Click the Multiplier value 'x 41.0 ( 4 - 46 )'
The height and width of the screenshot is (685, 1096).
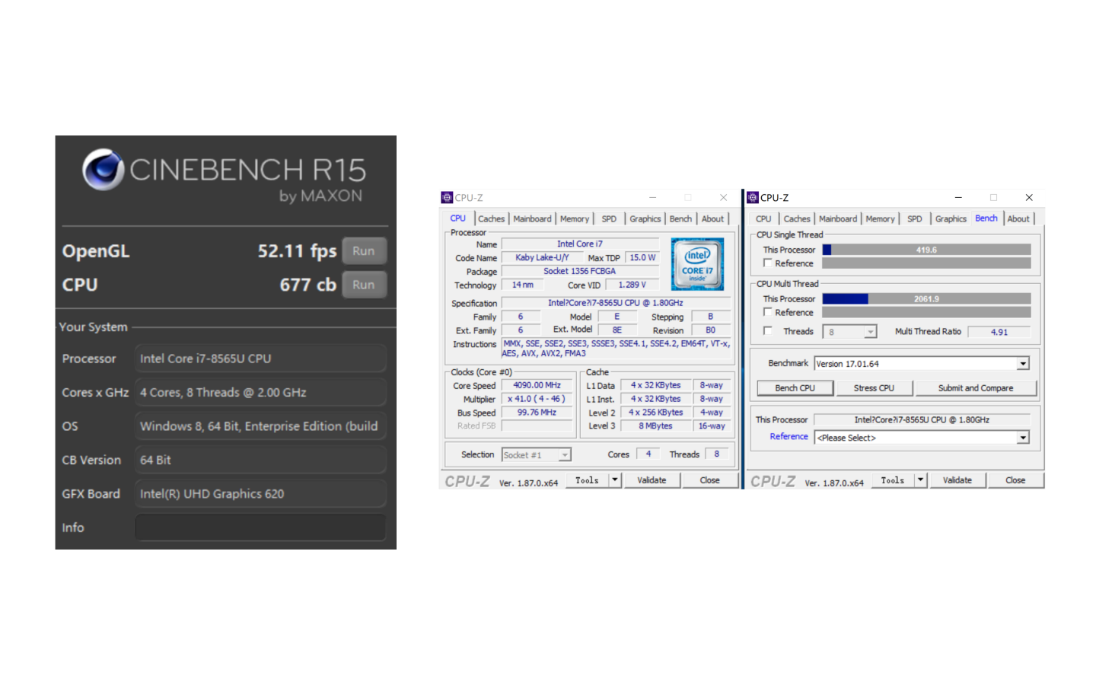537,399
